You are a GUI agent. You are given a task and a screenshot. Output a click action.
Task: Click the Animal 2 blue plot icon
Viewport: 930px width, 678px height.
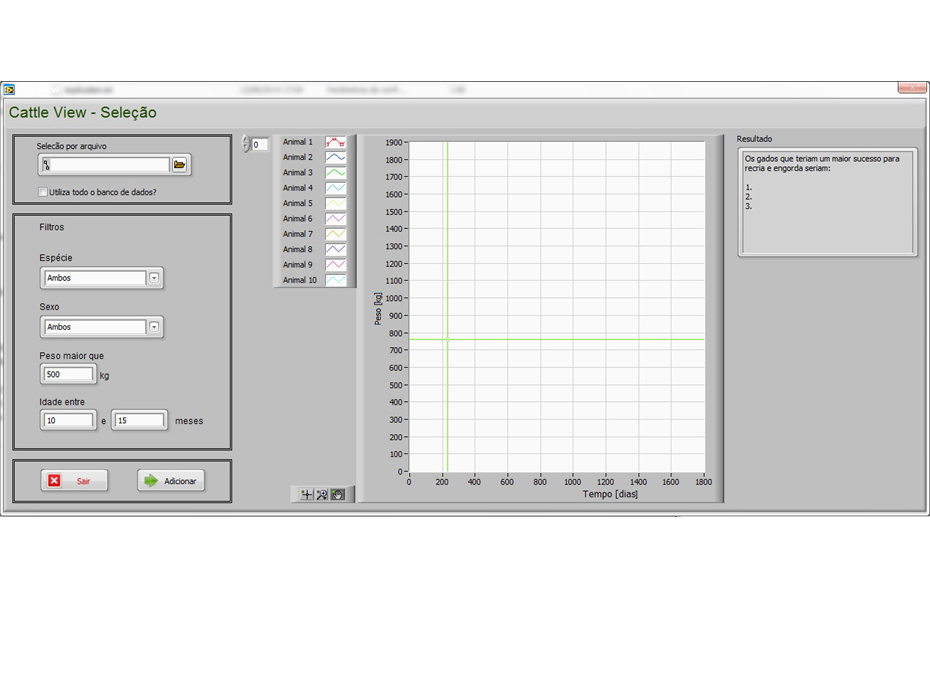[335, 158]
